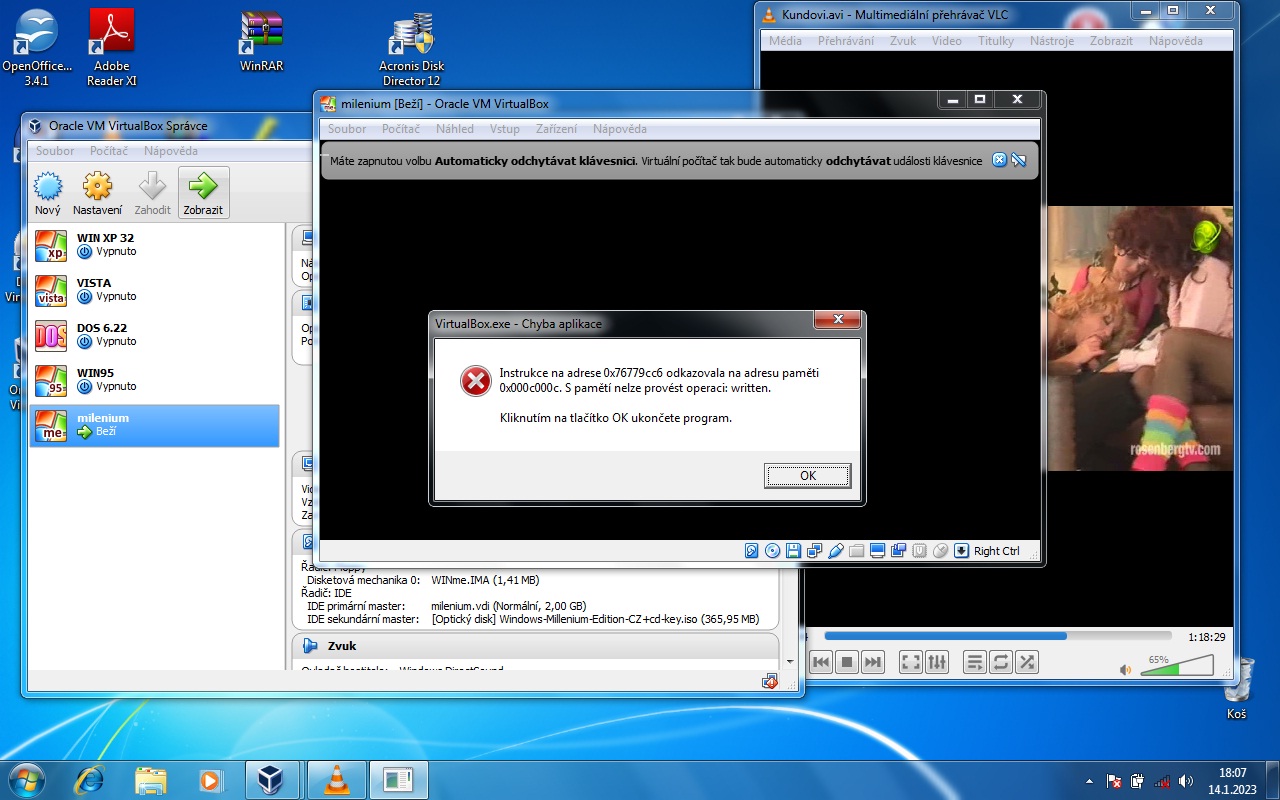
Task: Click VLC previous track button
Action: point(821,662)
